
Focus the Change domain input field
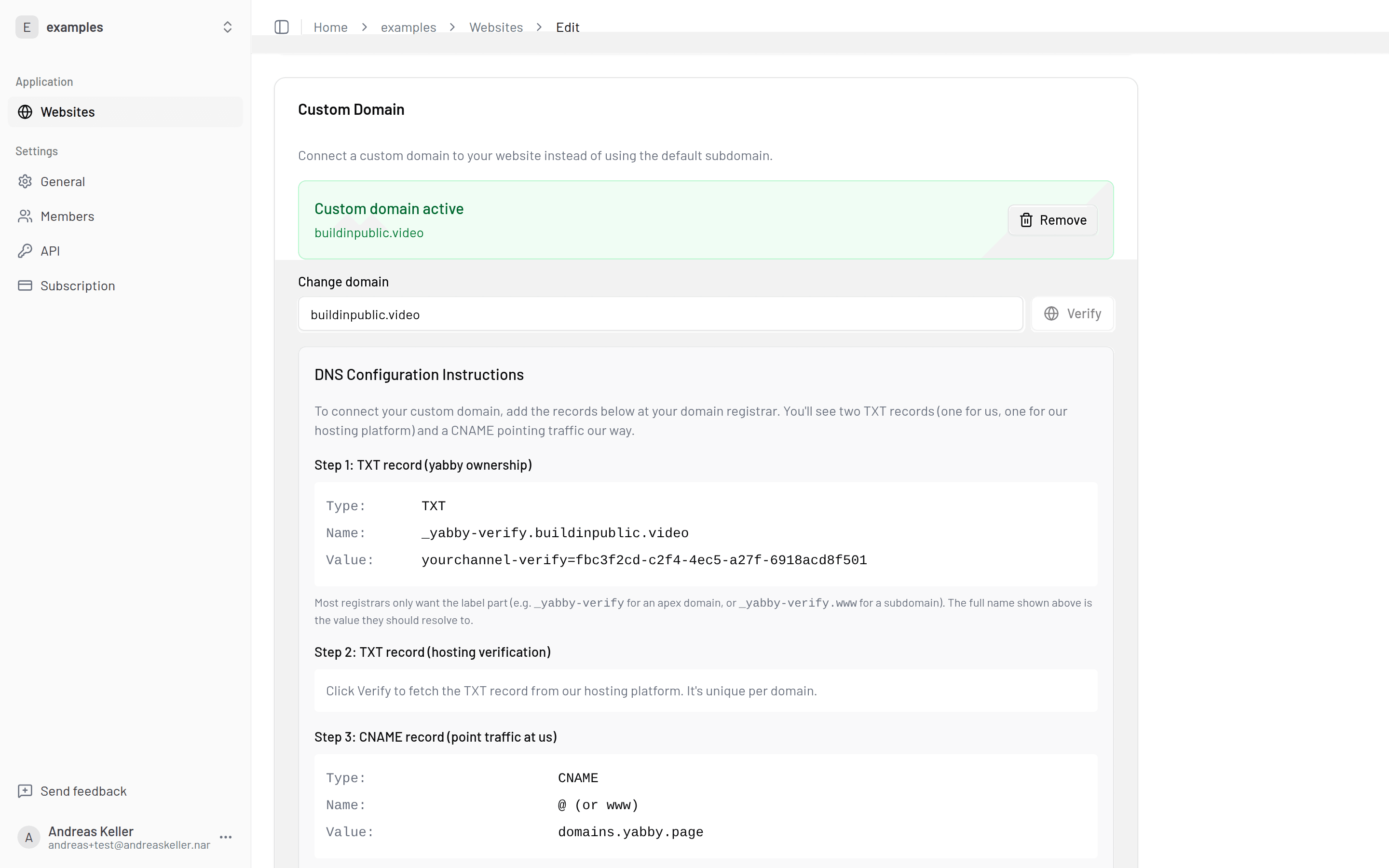pyautogui.click(x=660, y=314)
